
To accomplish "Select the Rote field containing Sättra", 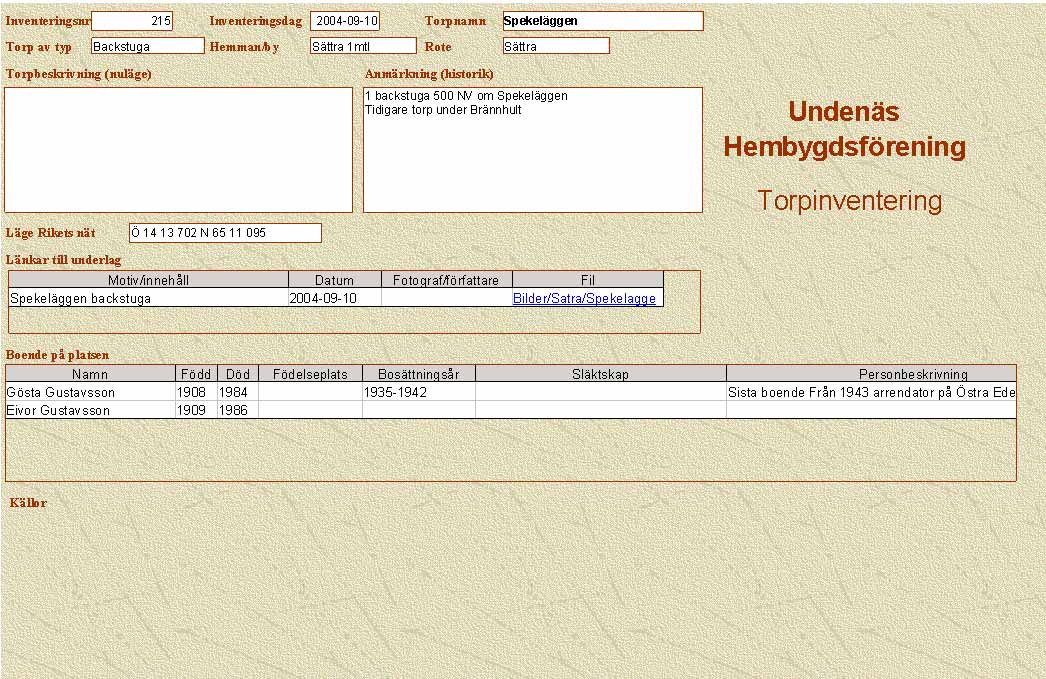I will tap(556, 46).
